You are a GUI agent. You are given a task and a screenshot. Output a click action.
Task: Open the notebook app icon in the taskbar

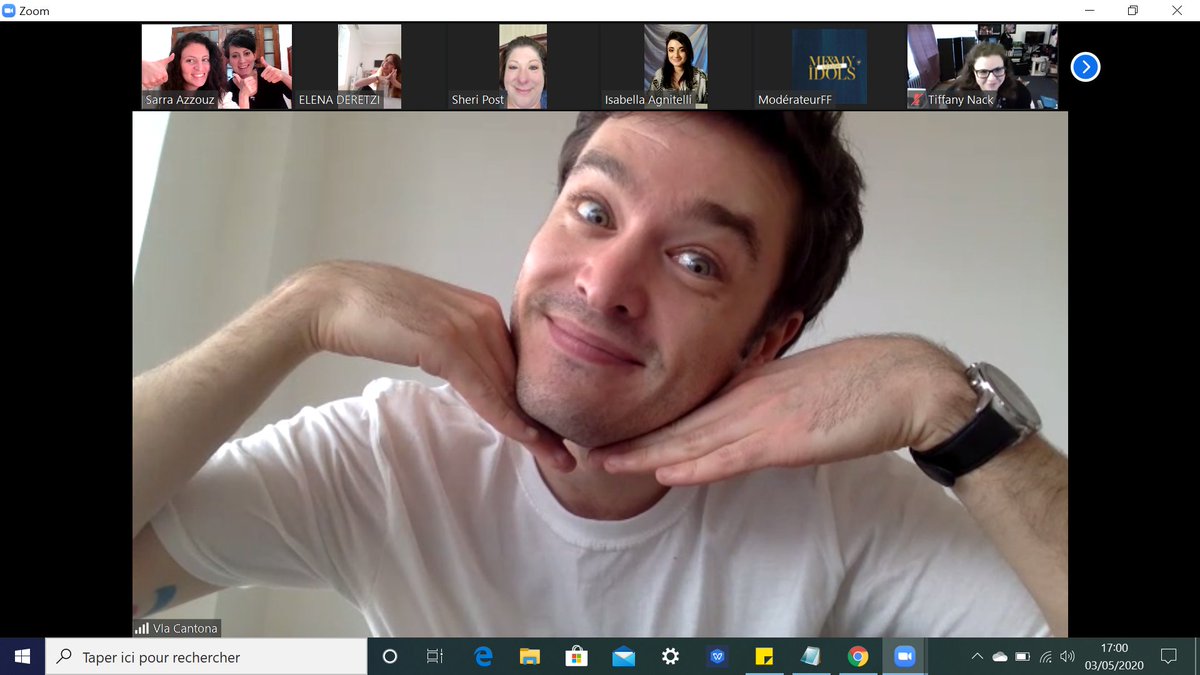click(x=811, y=657)
